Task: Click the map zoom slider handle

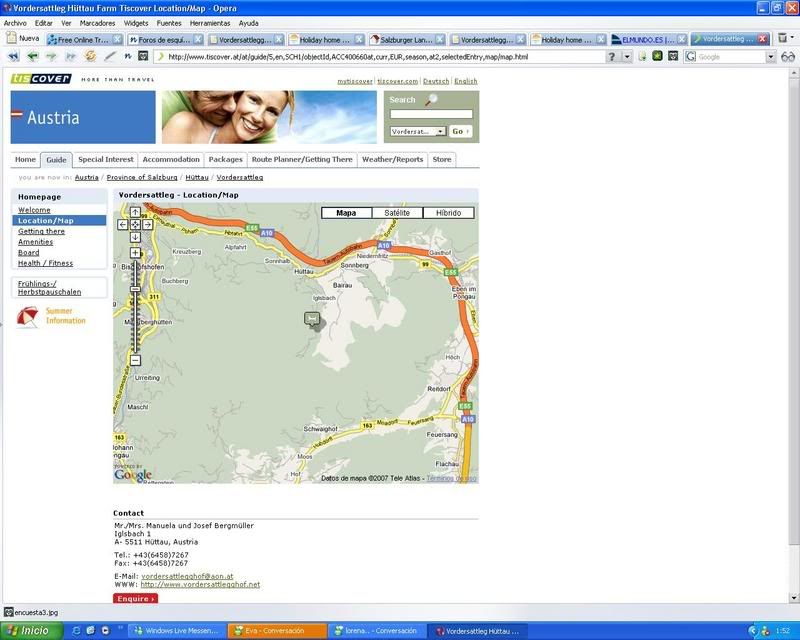Action: pyautogui.click(x=135, y=289)
